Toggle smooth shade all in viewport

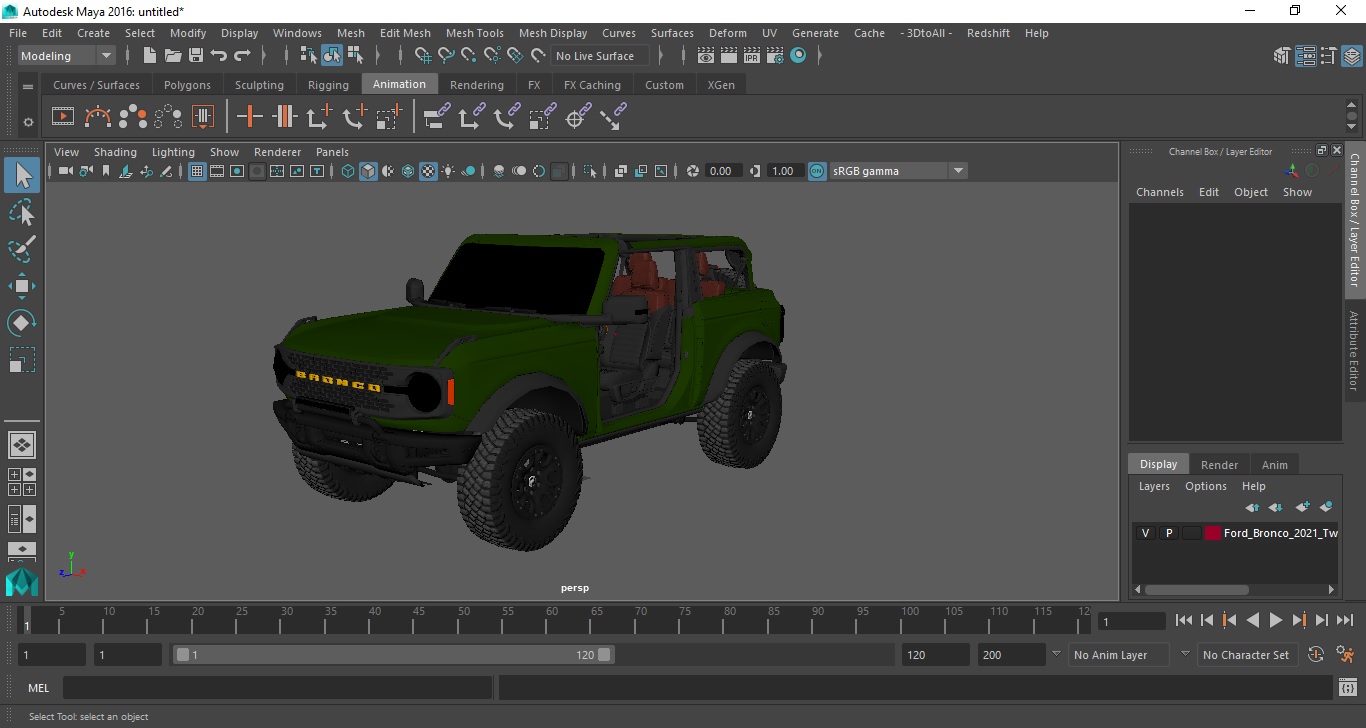coord(368,171)
